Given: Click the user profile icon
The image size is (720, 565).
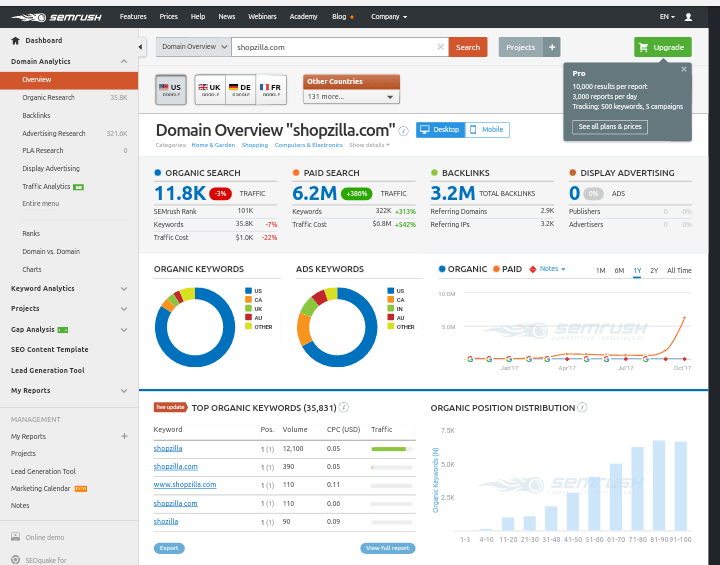Looking at the screenshot, I should tap(688, 17).
